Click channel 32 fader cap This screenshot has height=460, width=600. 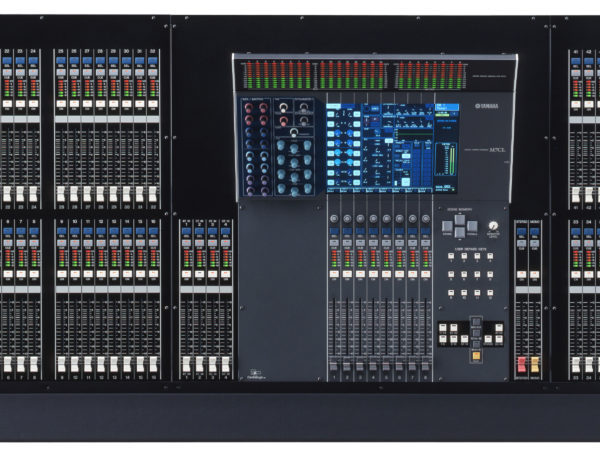[x=152, y=194]
